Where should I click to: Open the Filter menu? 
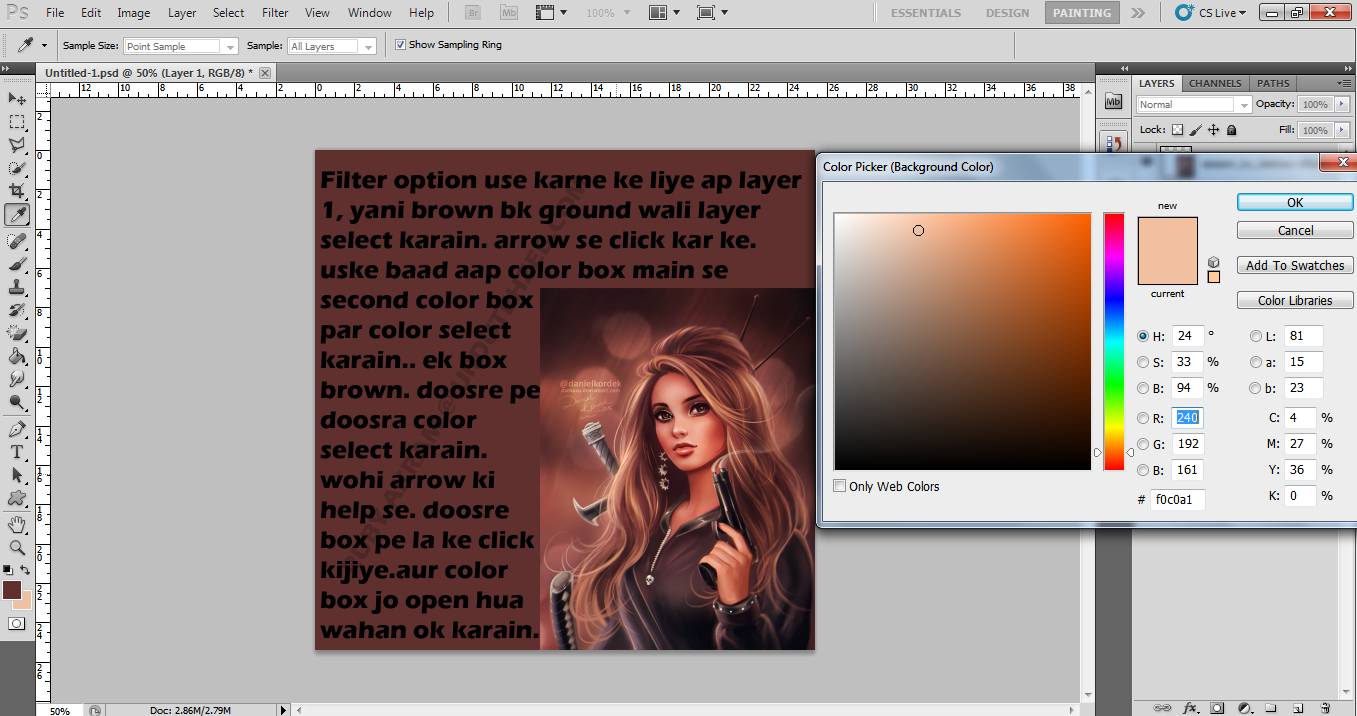[275, 13]
